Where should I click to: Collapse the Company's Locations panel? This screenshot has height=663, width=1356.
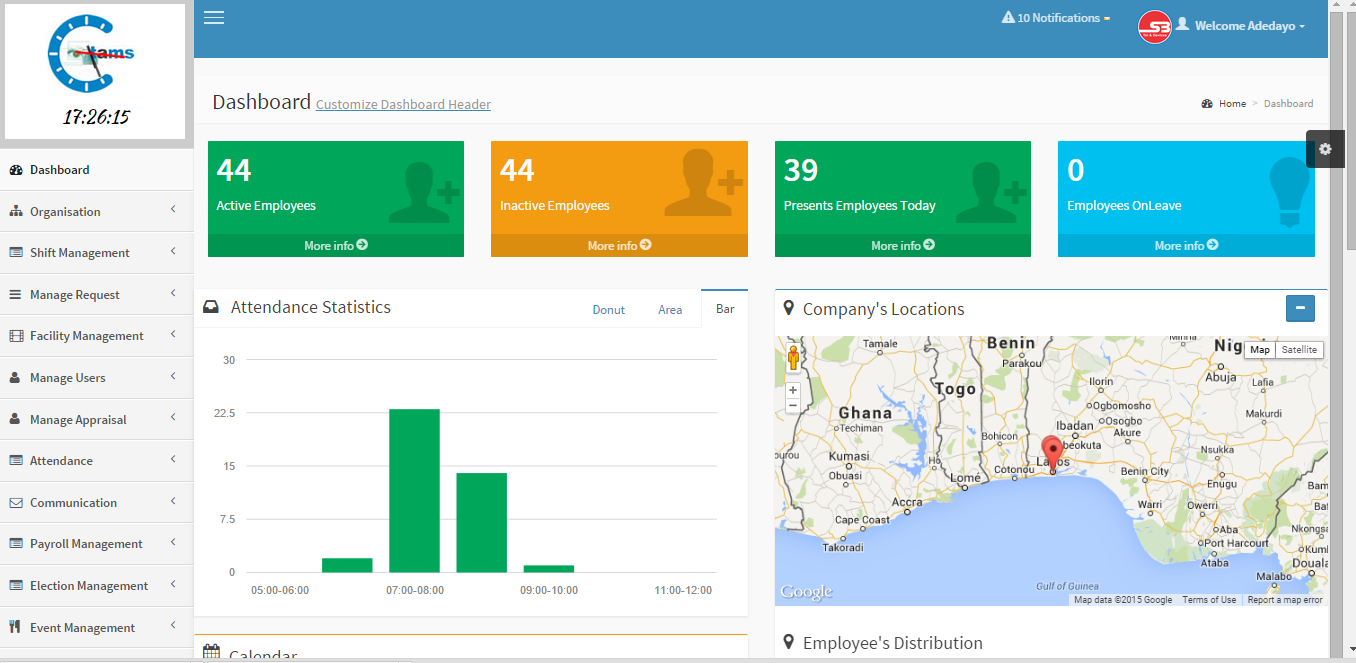click(1299, 309)
